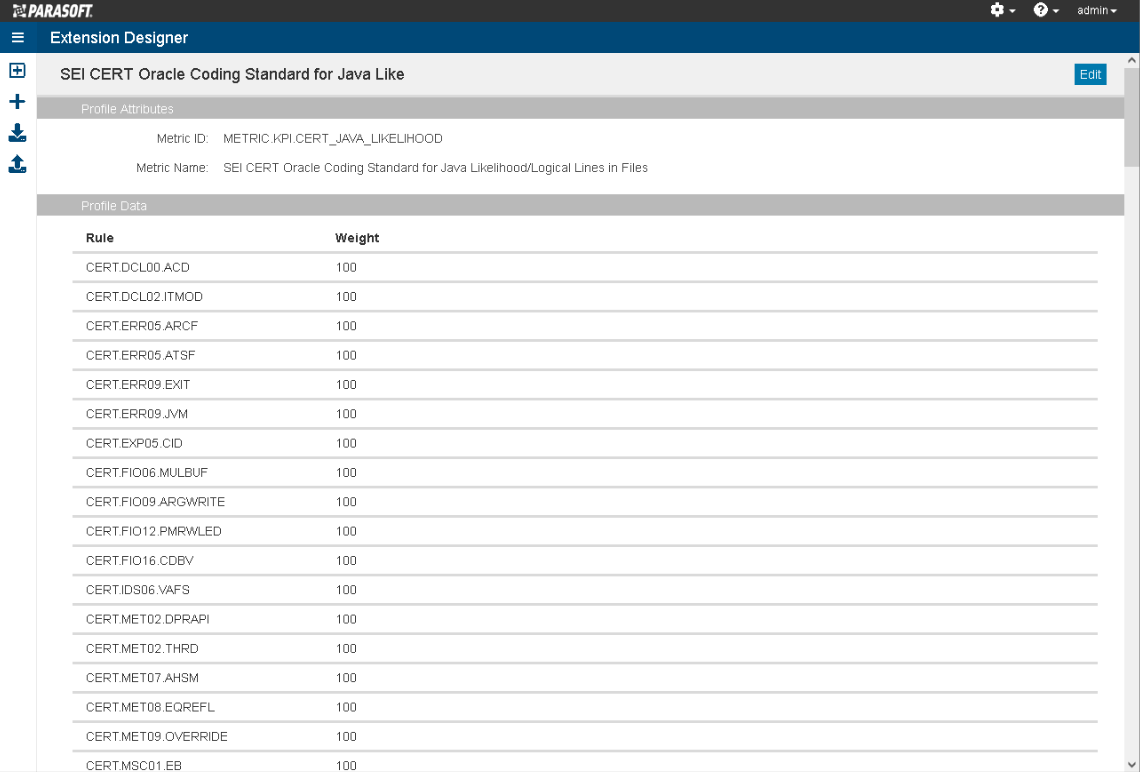Click weight 100 in CERT.ERR09.EXIT row

(346, 385)
